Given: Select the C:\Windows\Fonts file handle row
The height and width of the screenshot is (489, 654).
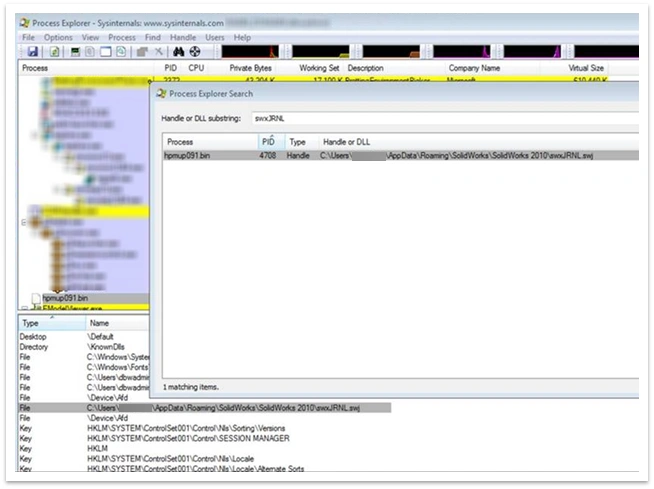Looking at the screenshot, I should point(84,367).
